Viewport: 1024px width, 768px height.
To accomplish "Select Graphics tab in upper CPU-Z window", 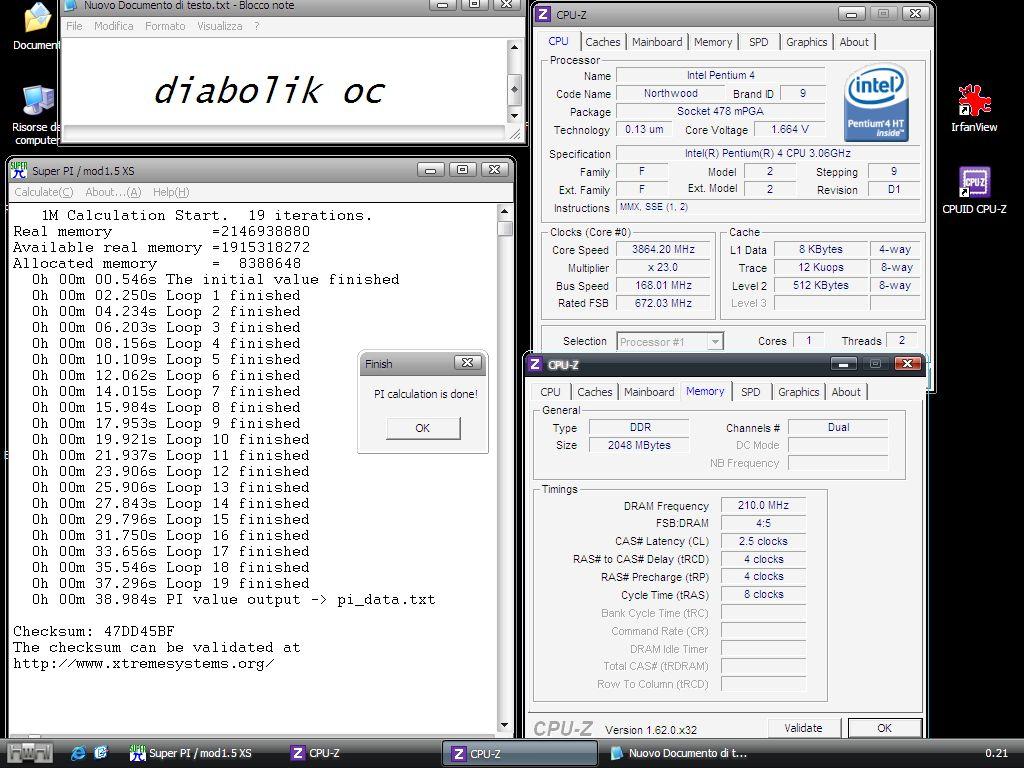I will 807,42.
